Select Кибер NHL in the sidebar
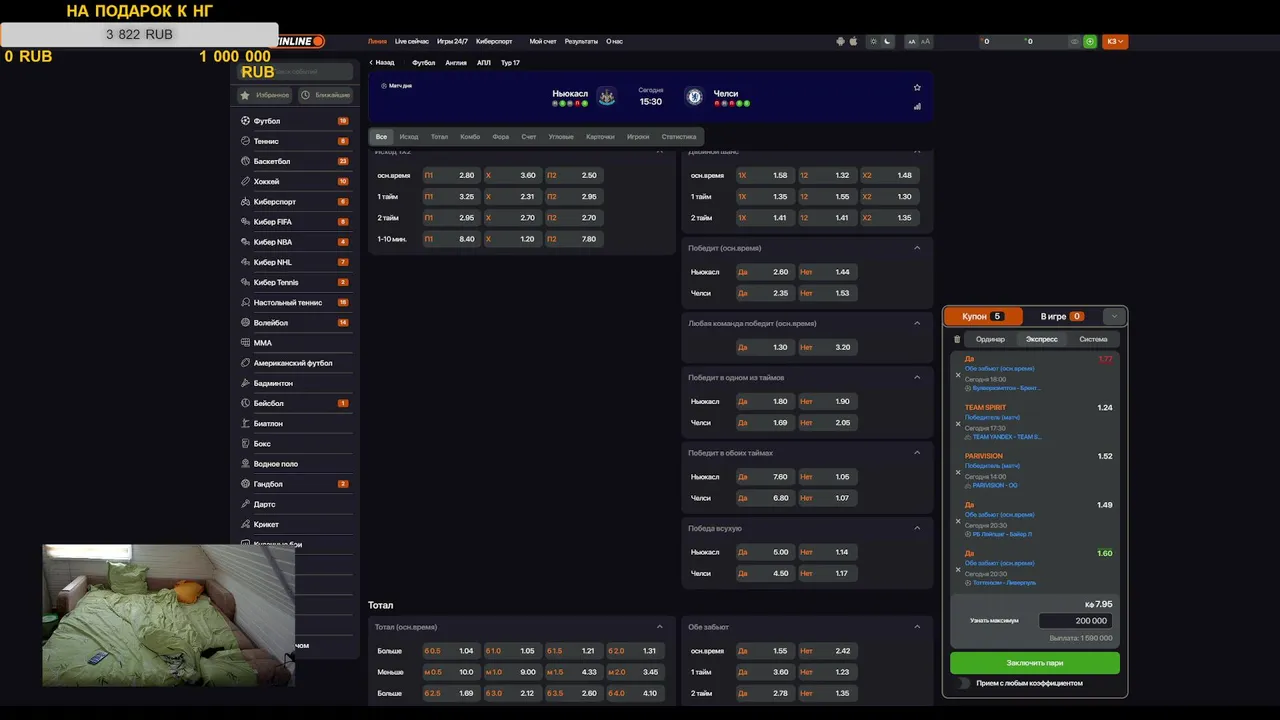Screen dimensions: 1280x720 [295, 262]
